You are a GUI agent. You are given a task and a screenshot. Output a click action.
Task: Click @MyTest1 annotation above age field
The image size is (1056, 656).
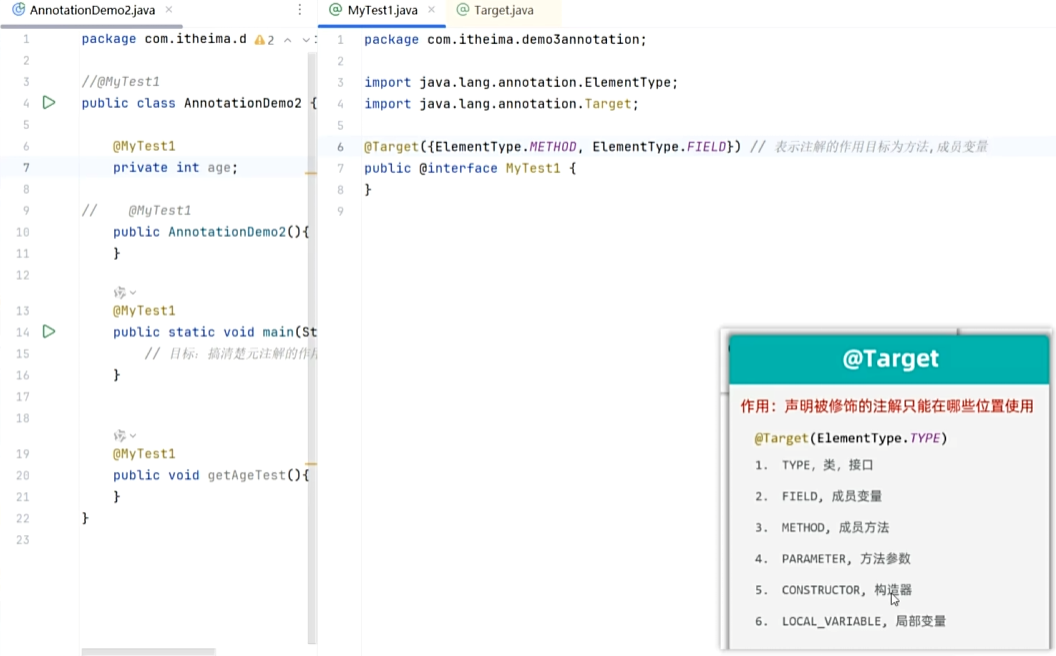pos(144,146)
